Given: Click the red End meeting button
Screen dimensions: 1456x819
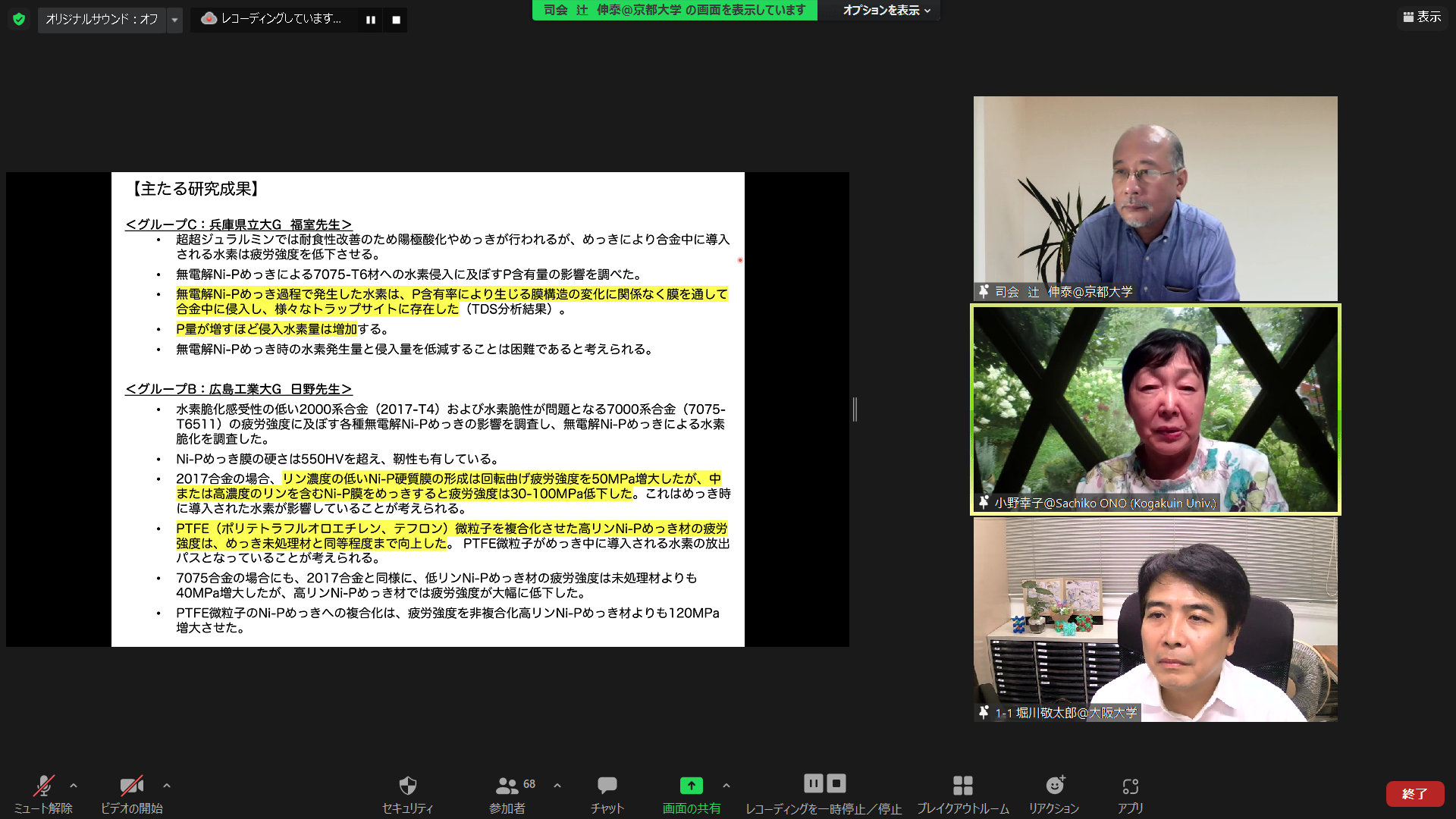Looking at the screenshot, I should (1415, 794).
